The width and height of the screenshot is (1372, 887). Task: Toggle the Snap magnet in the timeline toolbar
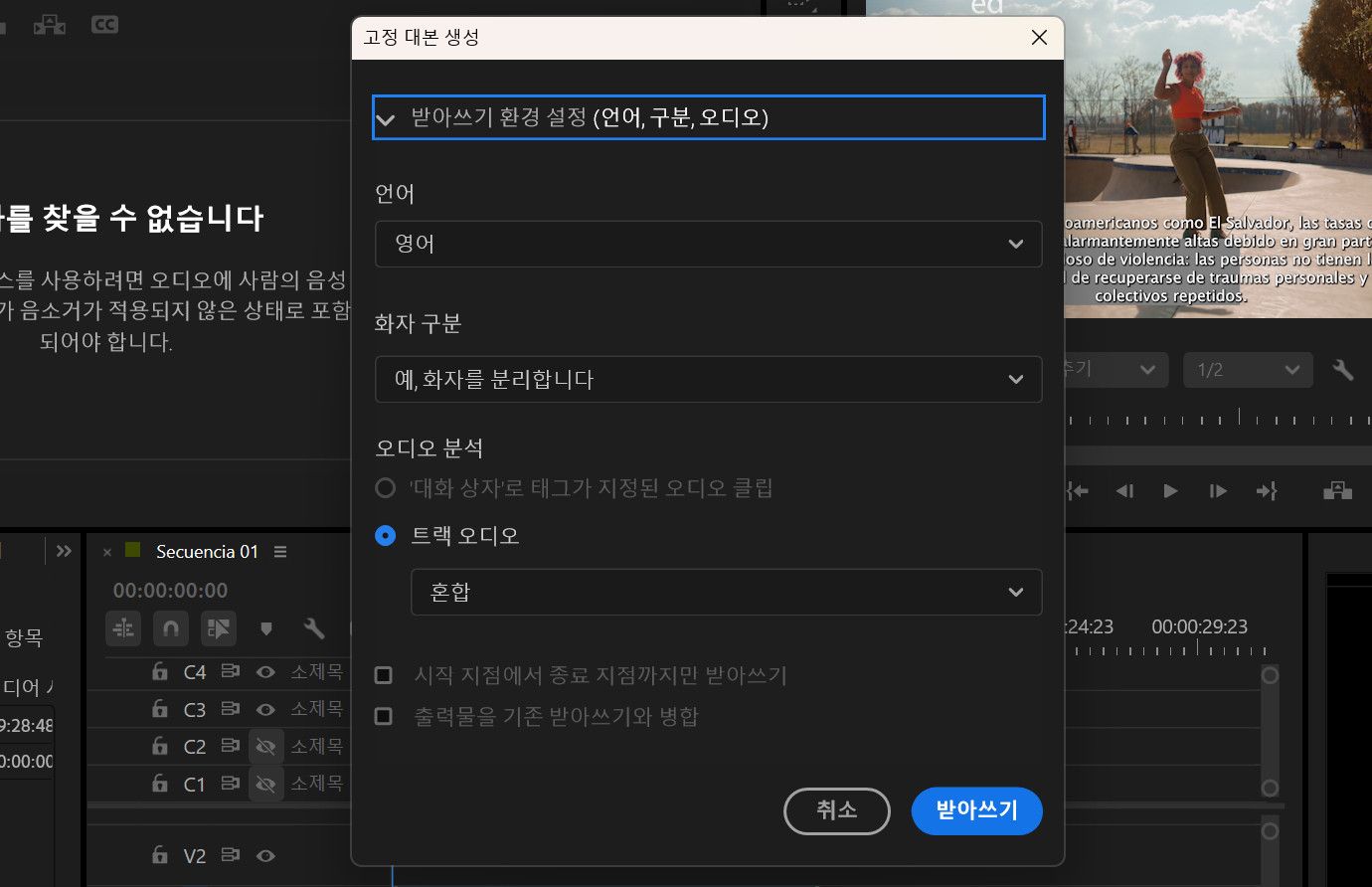[x=171, y=628]
